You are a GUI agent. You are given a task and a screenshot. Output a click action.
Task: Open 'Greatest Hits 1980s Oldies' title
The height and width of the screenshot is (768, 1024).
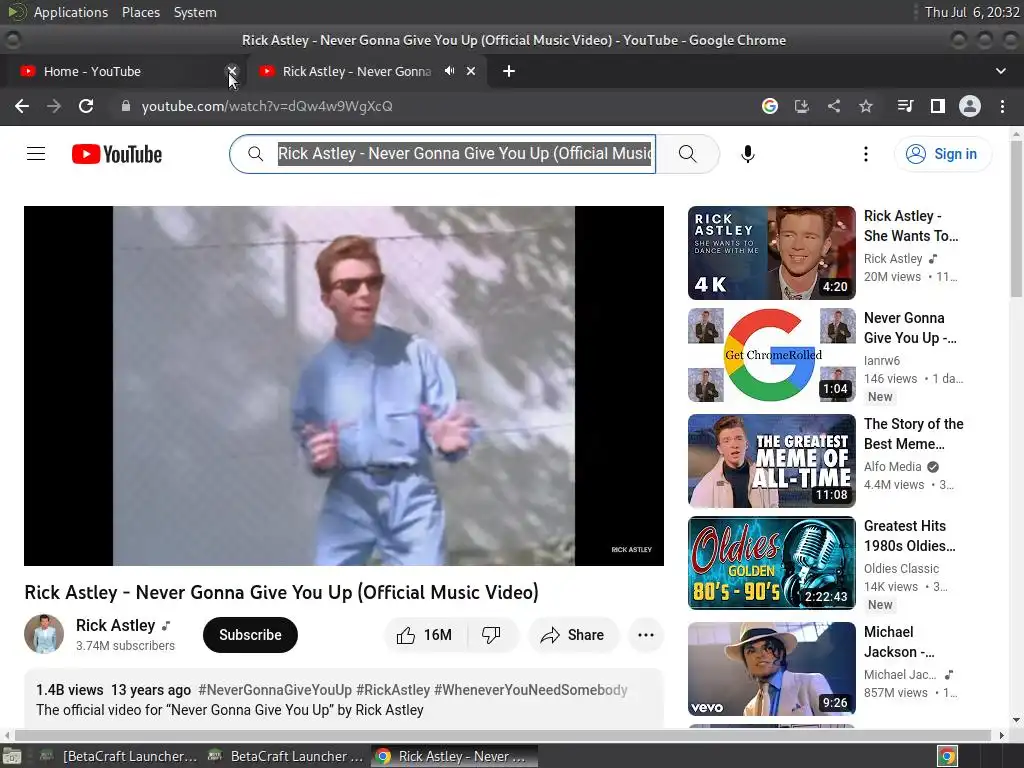909,536
